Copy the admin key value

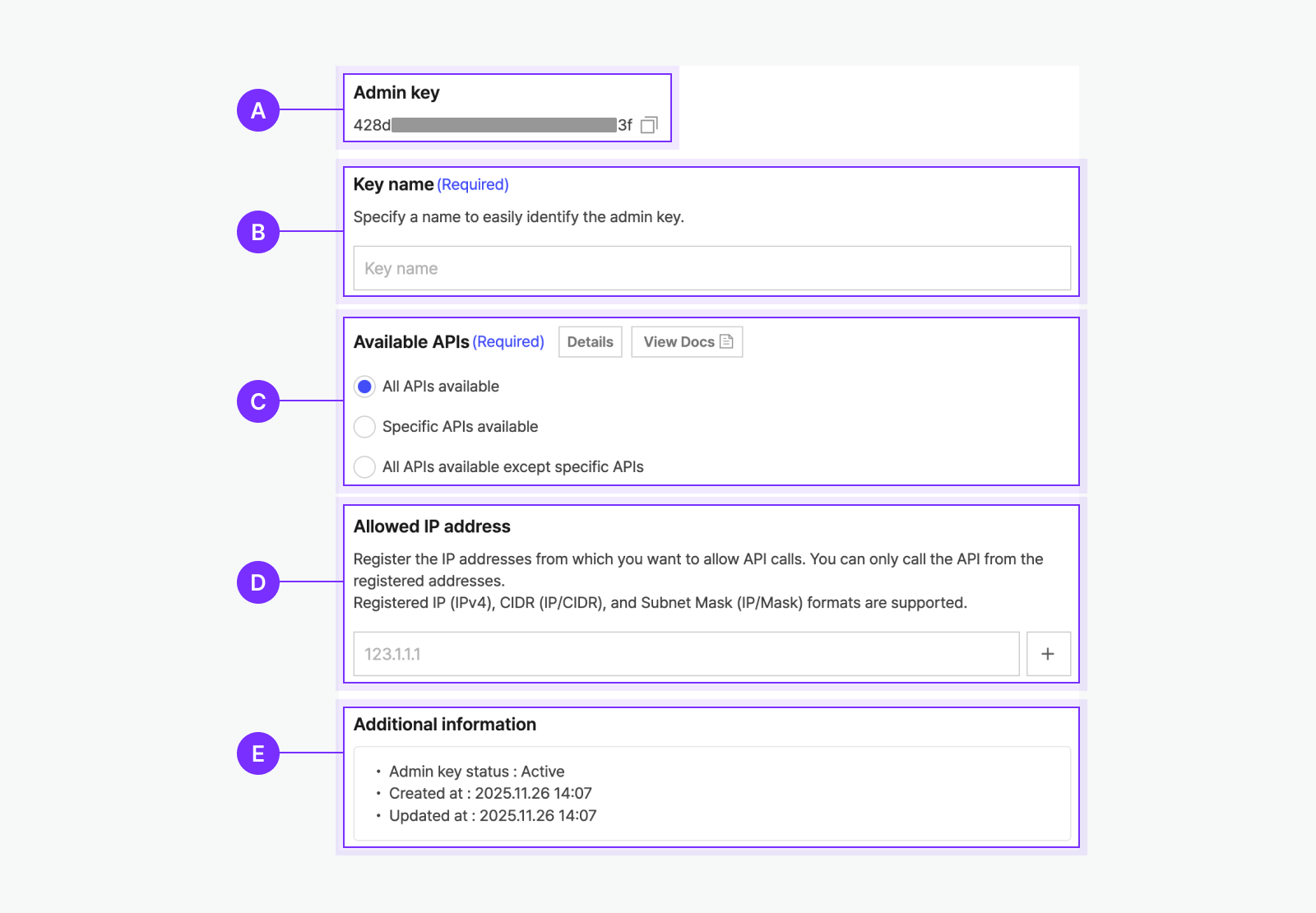(x=649, y=125)
